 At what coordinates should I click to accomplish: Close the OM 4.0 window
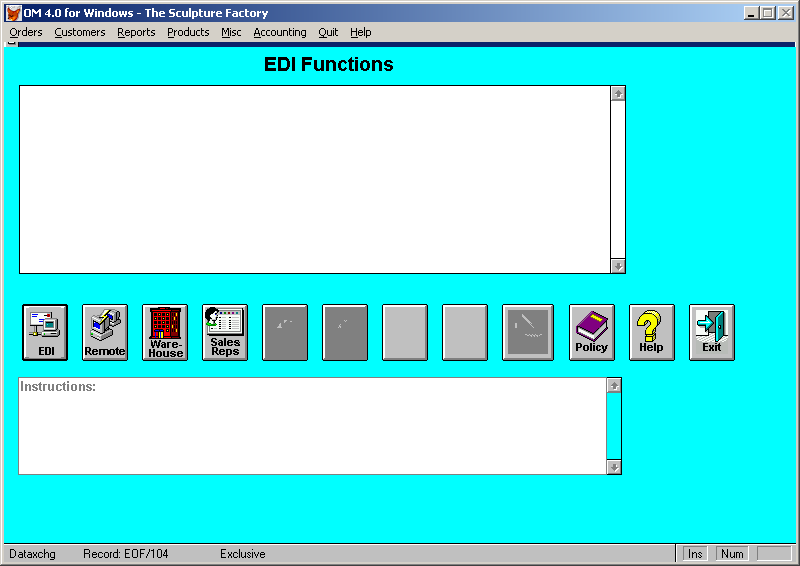click(x=786, y=13)
